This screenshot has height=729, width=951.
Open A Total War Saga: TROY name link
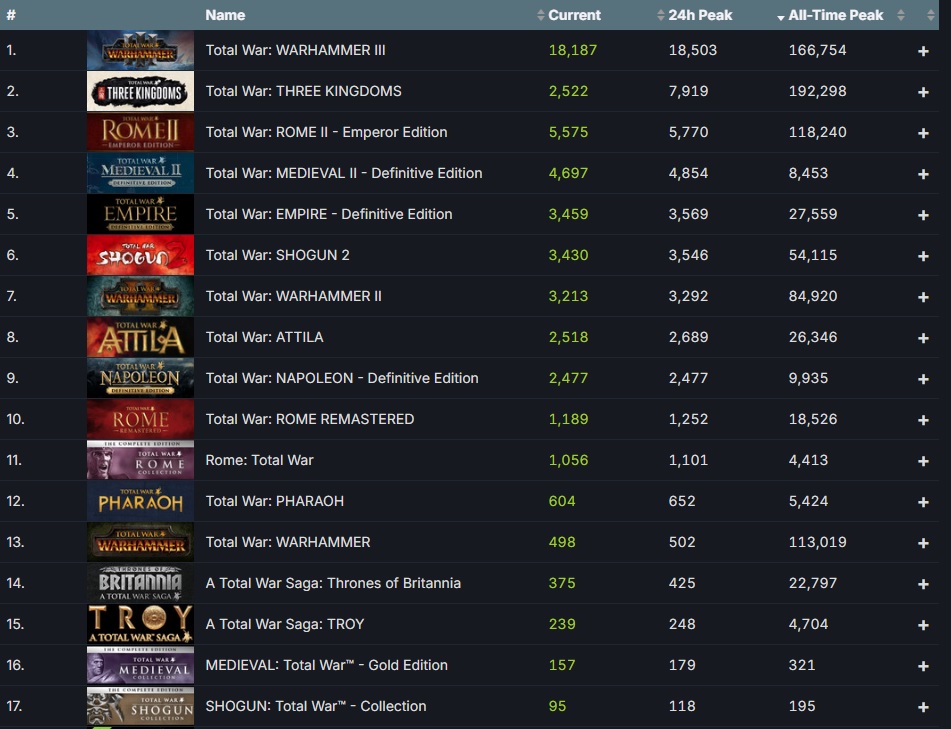(284, 624)
